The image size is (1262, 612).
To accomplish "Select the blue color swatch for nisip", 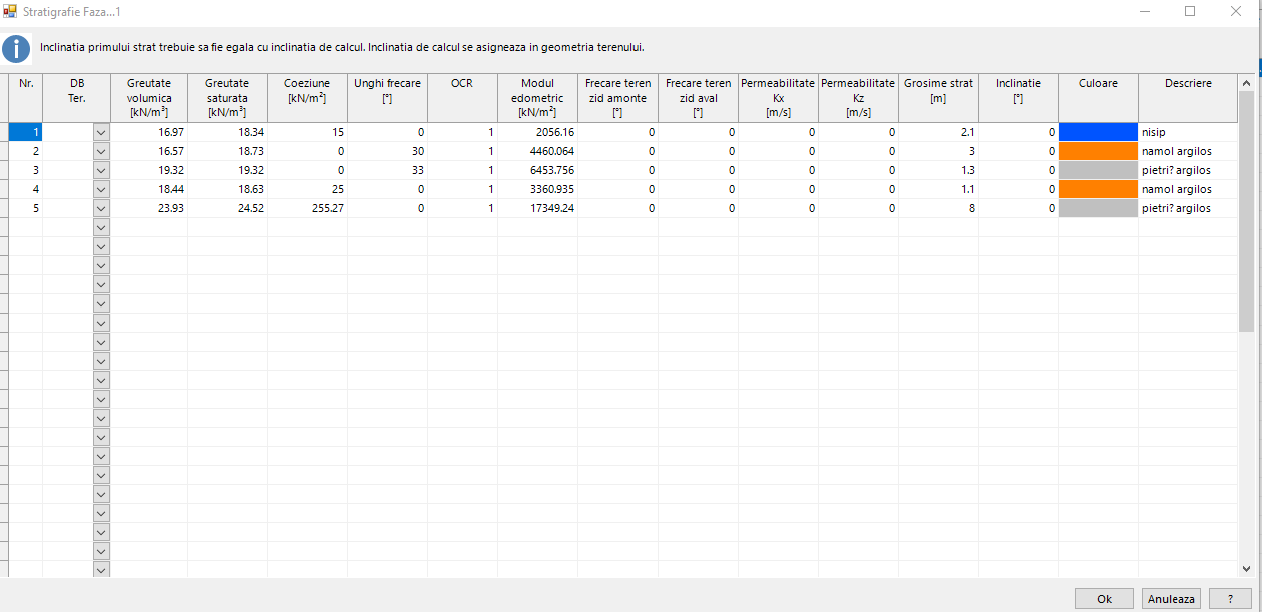I will (x=1098, y=132).
